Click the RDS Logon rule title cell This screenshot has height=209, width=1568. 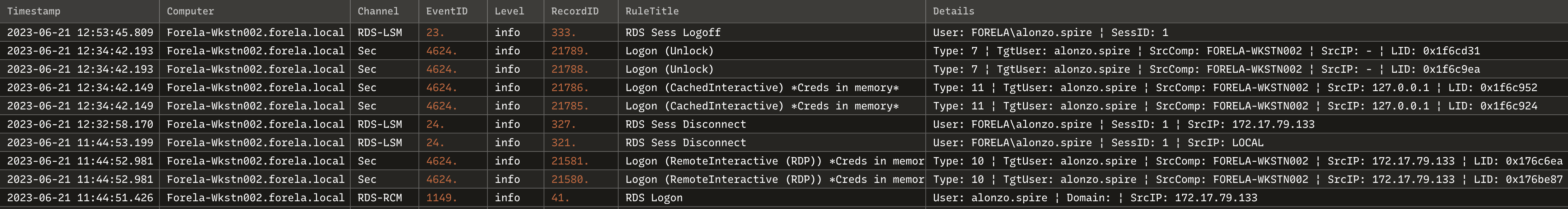(772, 197)
